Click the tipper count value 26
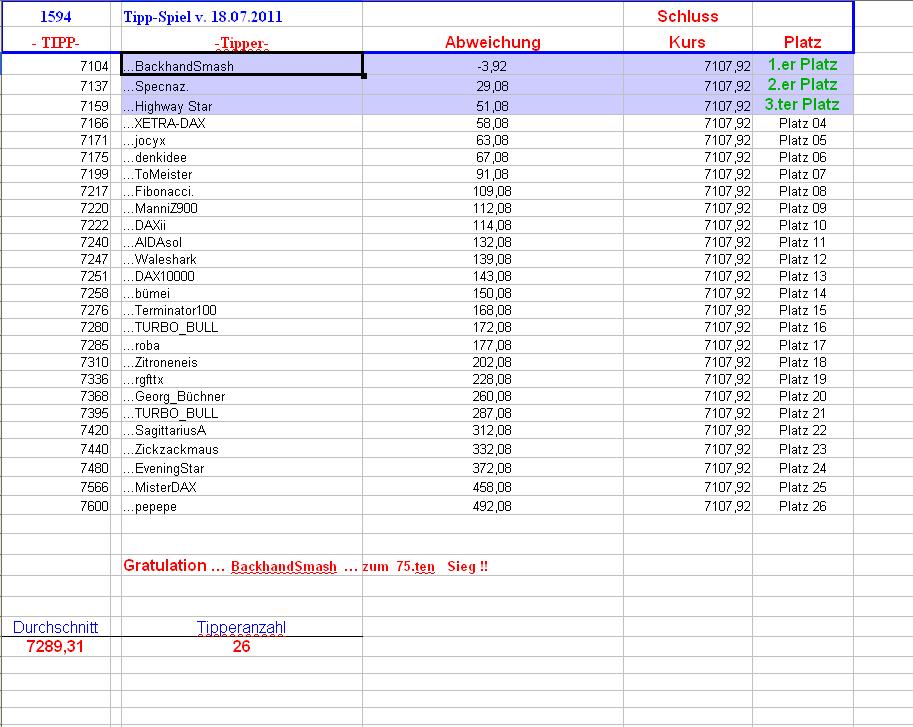913x727 pixels. point(241,646)
